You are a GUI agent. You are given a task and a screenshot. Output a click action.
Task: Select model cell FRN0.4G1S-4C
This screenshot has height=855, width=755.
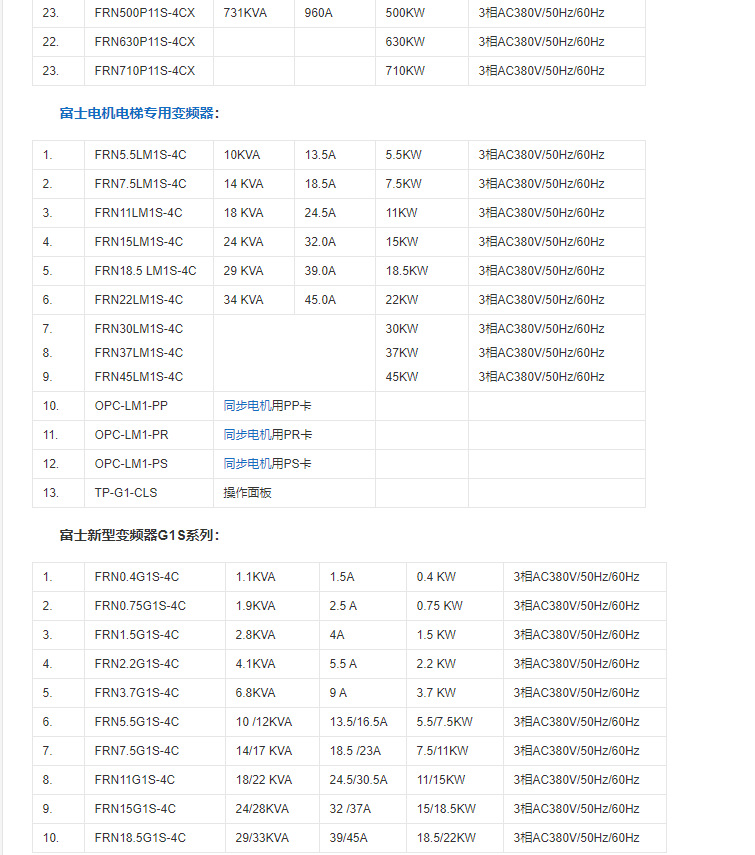(x=155, y=577)
